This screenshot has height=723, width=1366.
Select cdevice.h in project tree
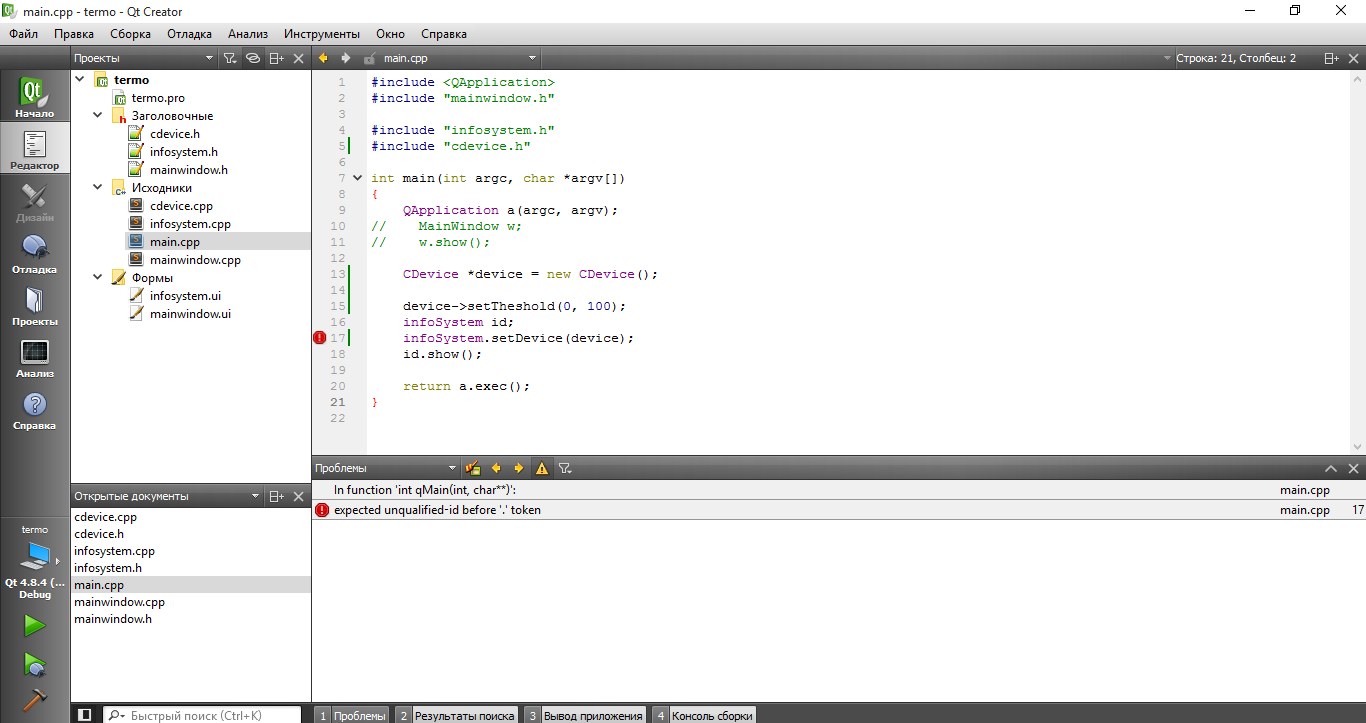[x=174, y=134]
